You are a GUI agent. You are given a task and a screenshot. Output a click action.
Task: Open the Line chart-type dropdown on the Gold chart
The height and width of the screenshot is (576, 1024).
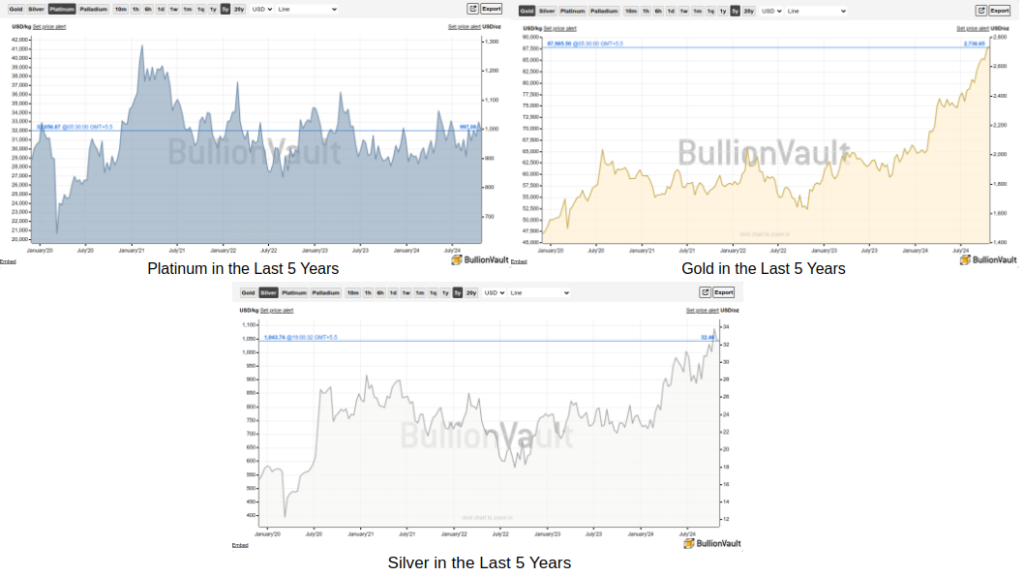tap(816, 11)
